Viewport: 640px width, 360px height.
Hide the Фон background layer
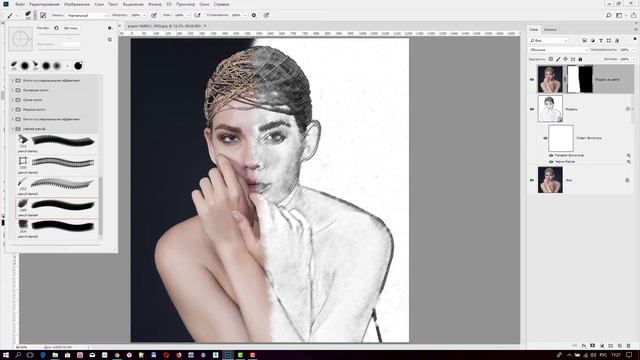532,180
